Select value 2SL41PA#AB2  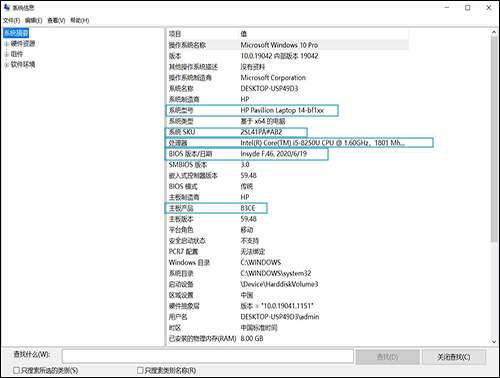261,132
